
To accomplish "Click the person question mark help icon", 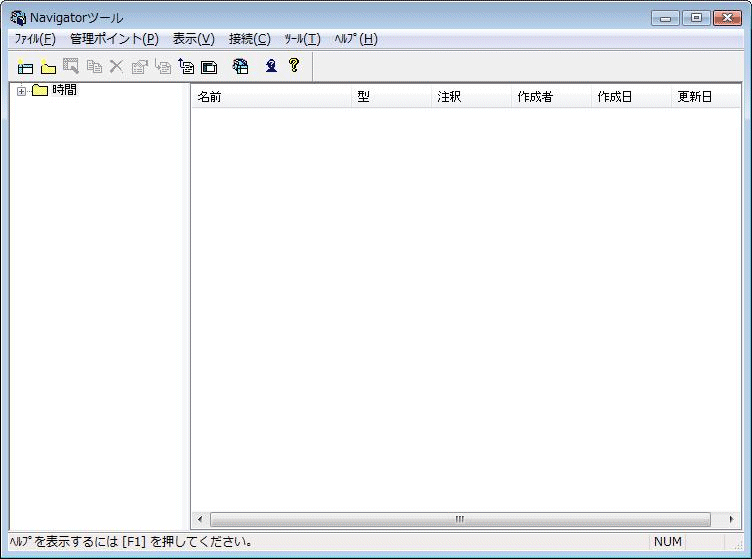I will pyautogui.click(x=271, y=66).
